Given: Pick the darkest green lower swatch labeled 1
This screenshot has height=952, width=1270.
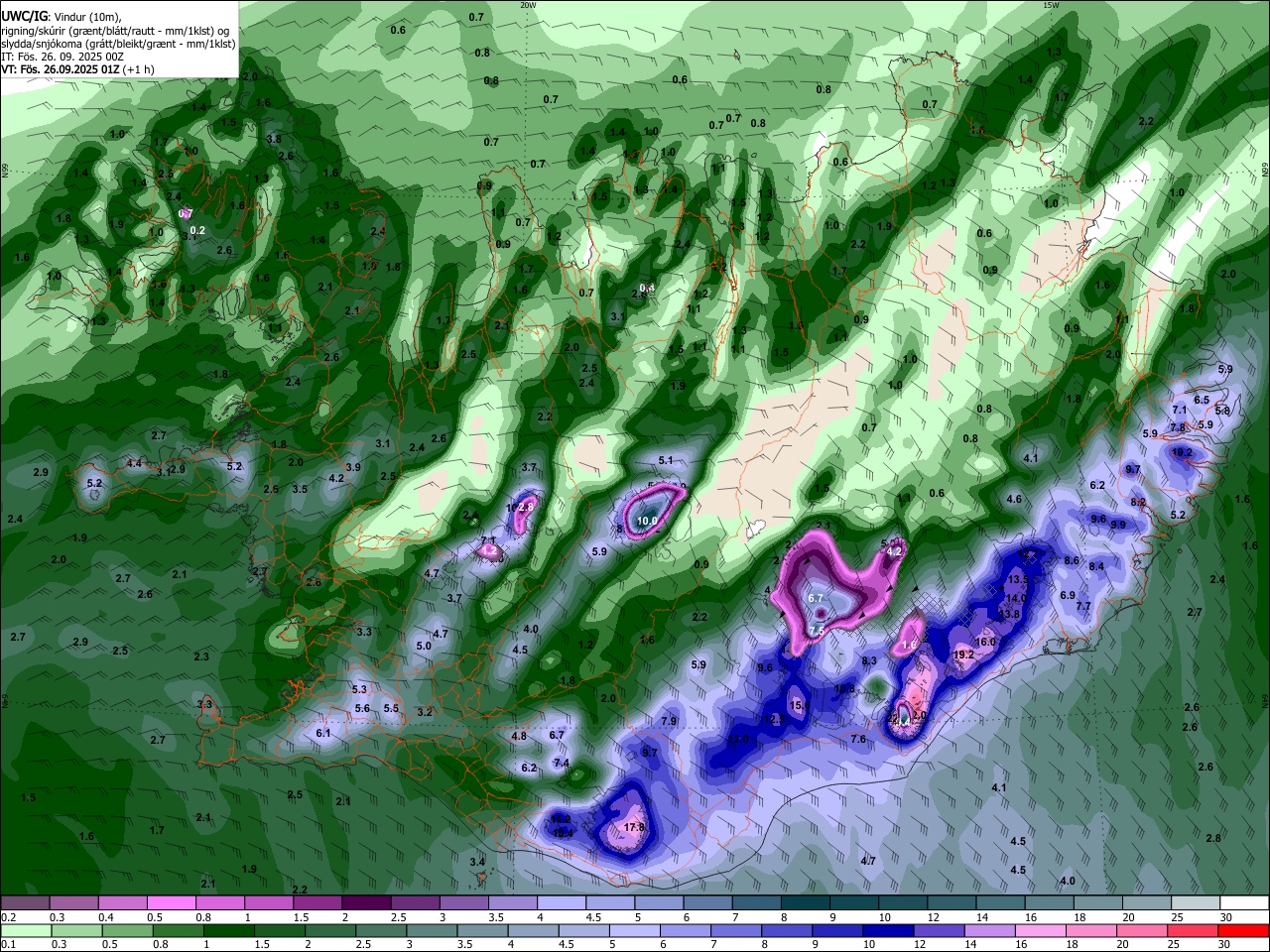Looking at the screenshot, I should point(228,930).
